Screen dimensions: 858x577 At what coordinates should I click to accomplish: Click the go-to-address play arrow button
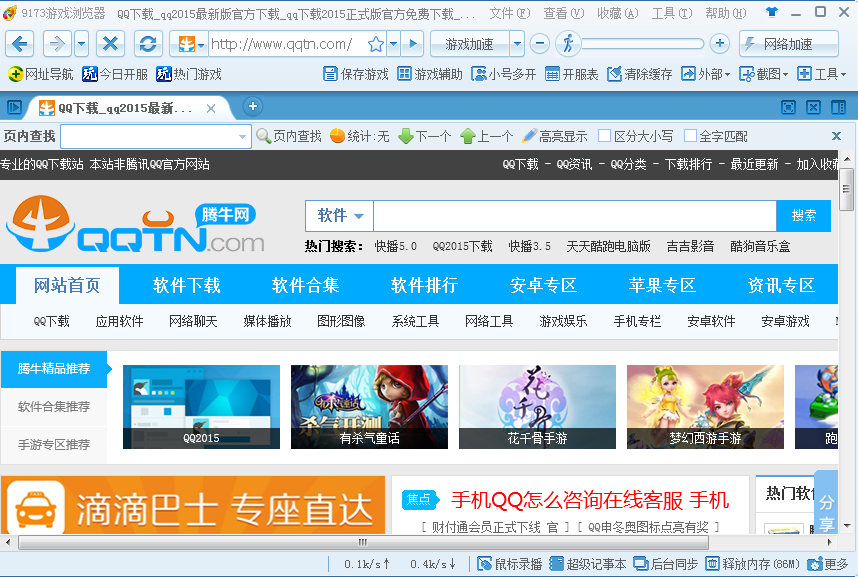pyautogui.click(x=413, y=44)
